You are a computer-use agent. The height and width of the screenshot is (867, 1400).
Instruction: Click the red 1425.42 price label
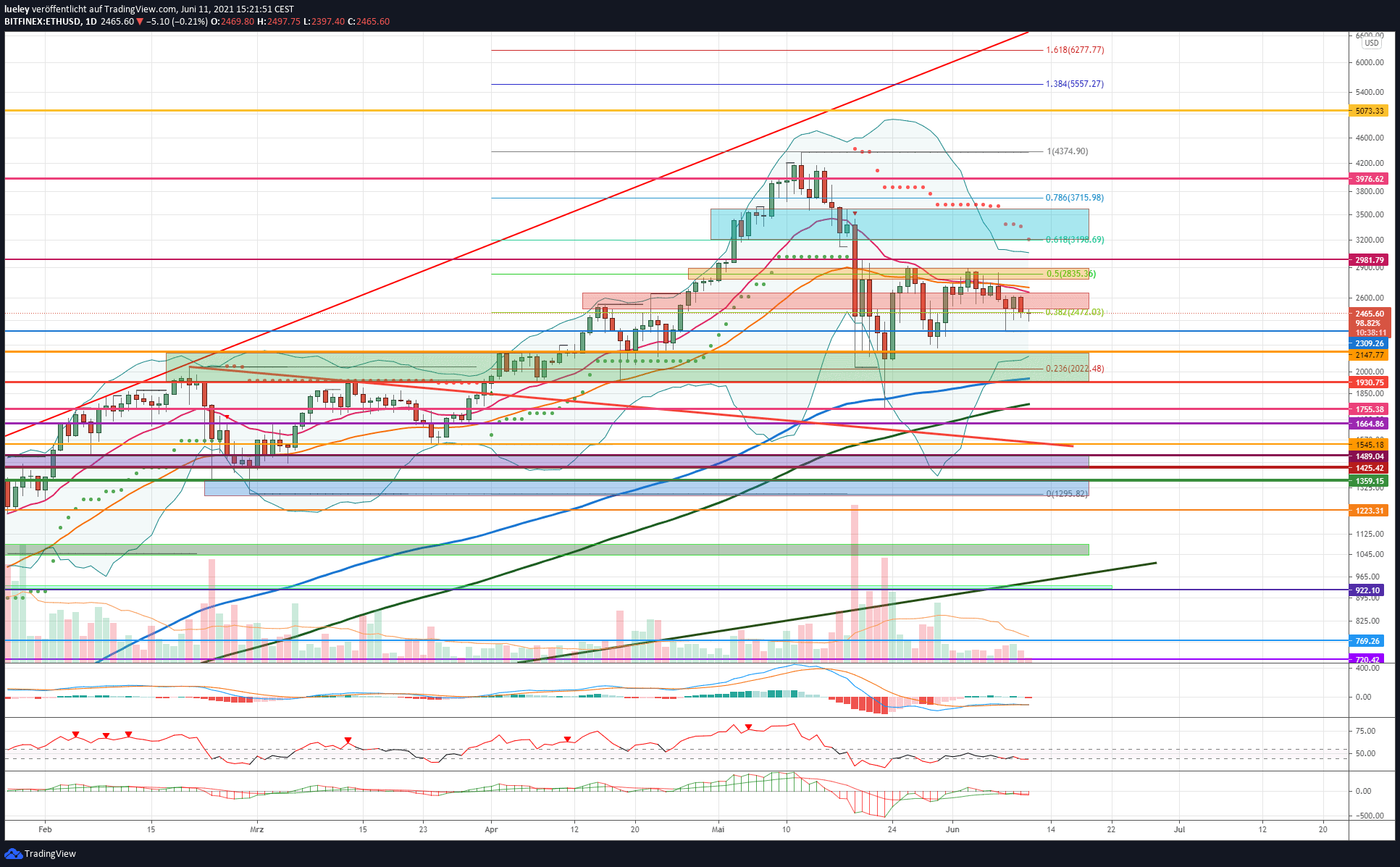tap(1369, 468)
